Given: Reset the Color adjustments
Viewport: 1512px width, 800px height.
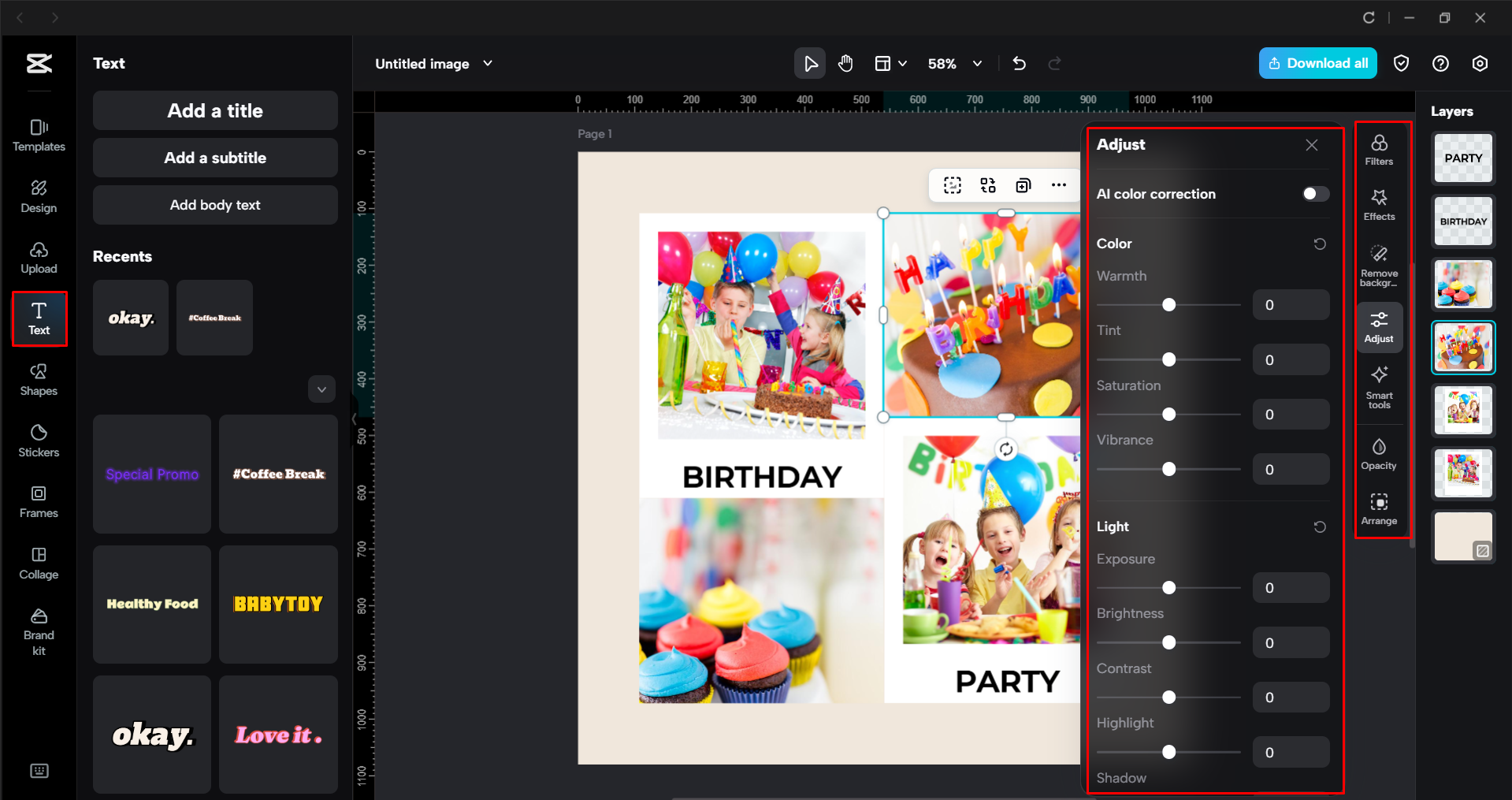Looking at the screenshot, I should coord(1320,244).
